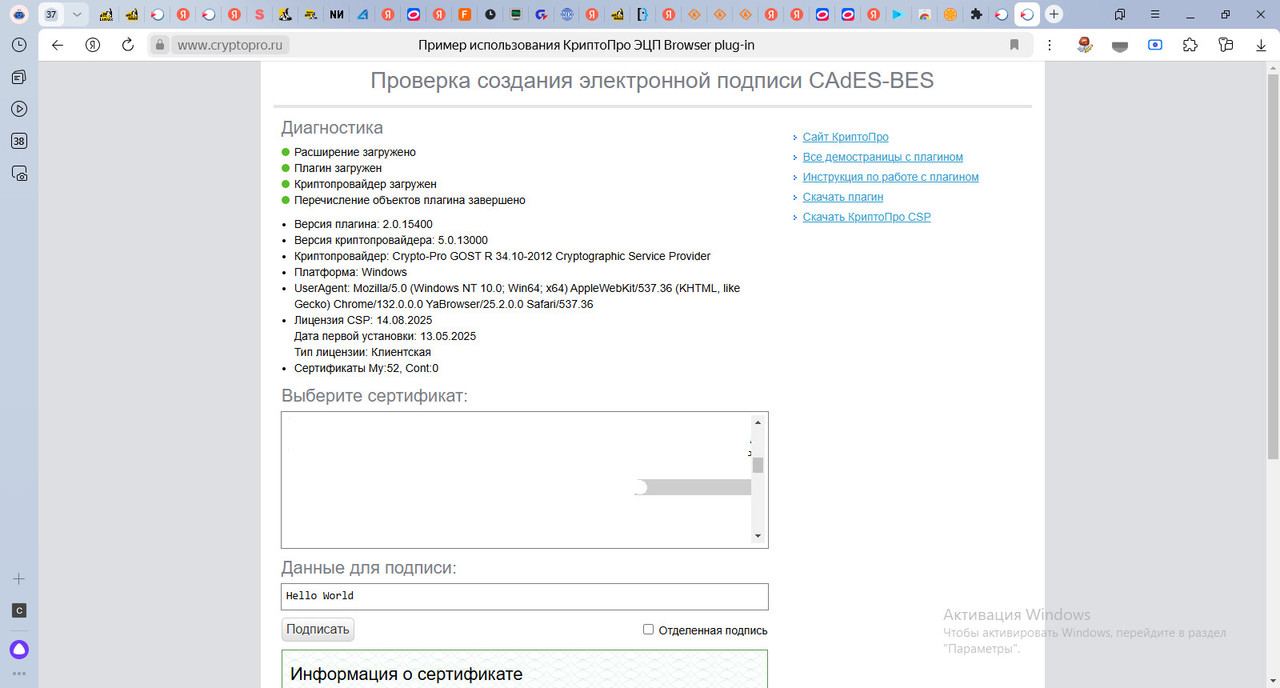Click the grey extension icon in toolbar
The height and width of the screenshot is (688, 1280).
(1120, 45)
